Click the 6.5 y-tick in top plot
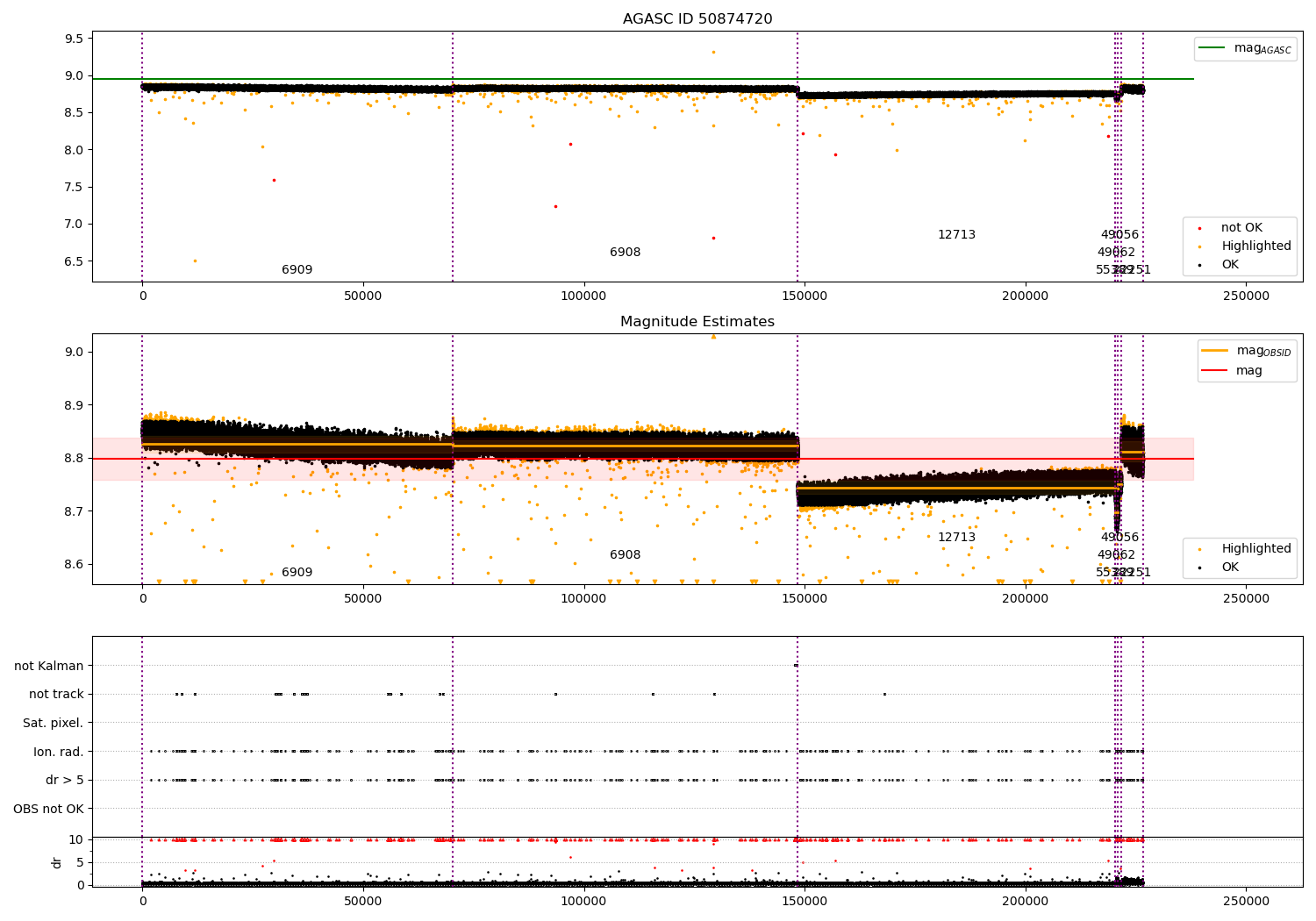 coord(74,261)
